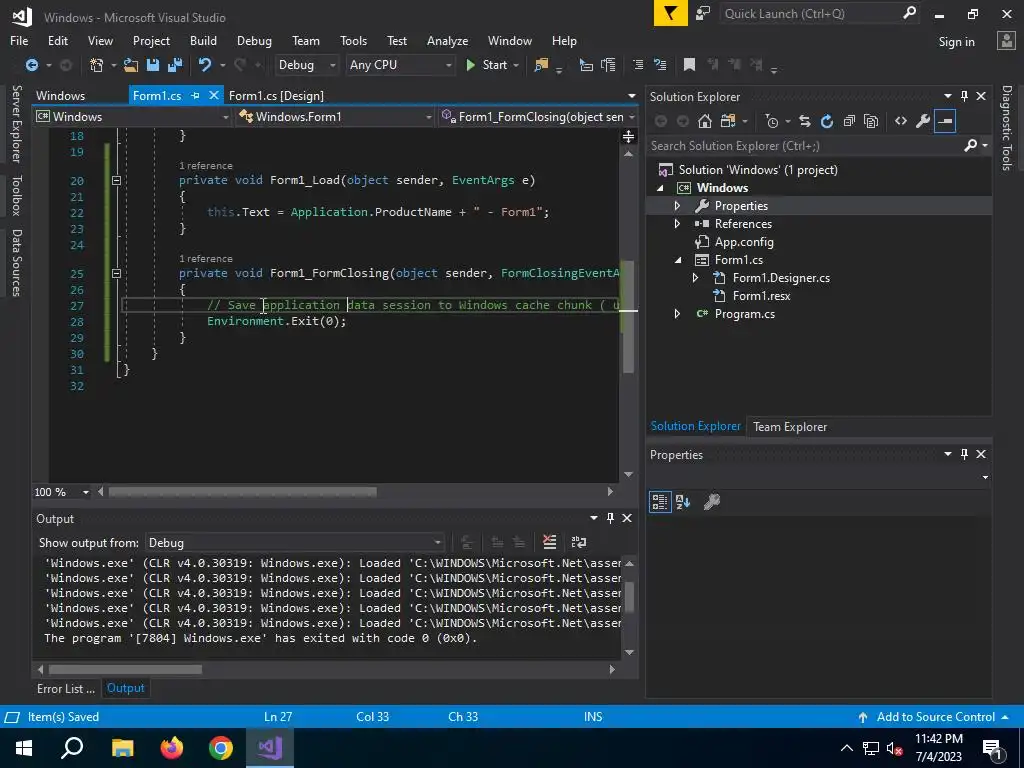Click Sync with Active Document icon

coord(805,121)
